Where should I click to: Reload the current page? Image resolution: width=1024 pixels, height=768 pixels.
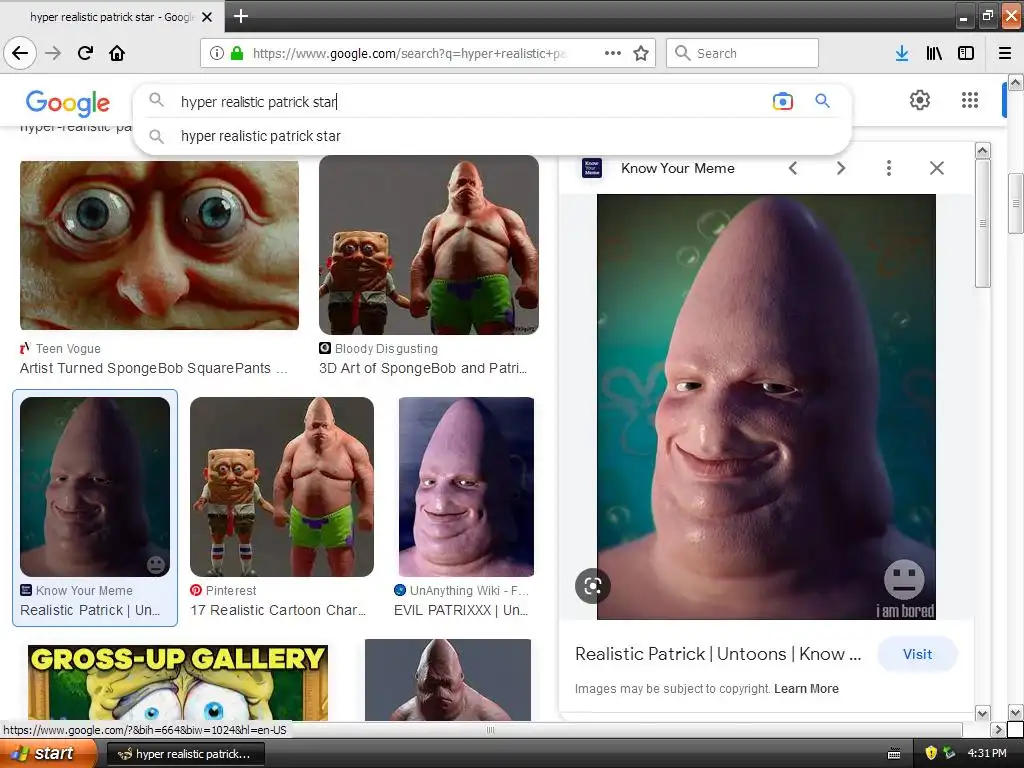pyautogui.click(x=85, y=53)
